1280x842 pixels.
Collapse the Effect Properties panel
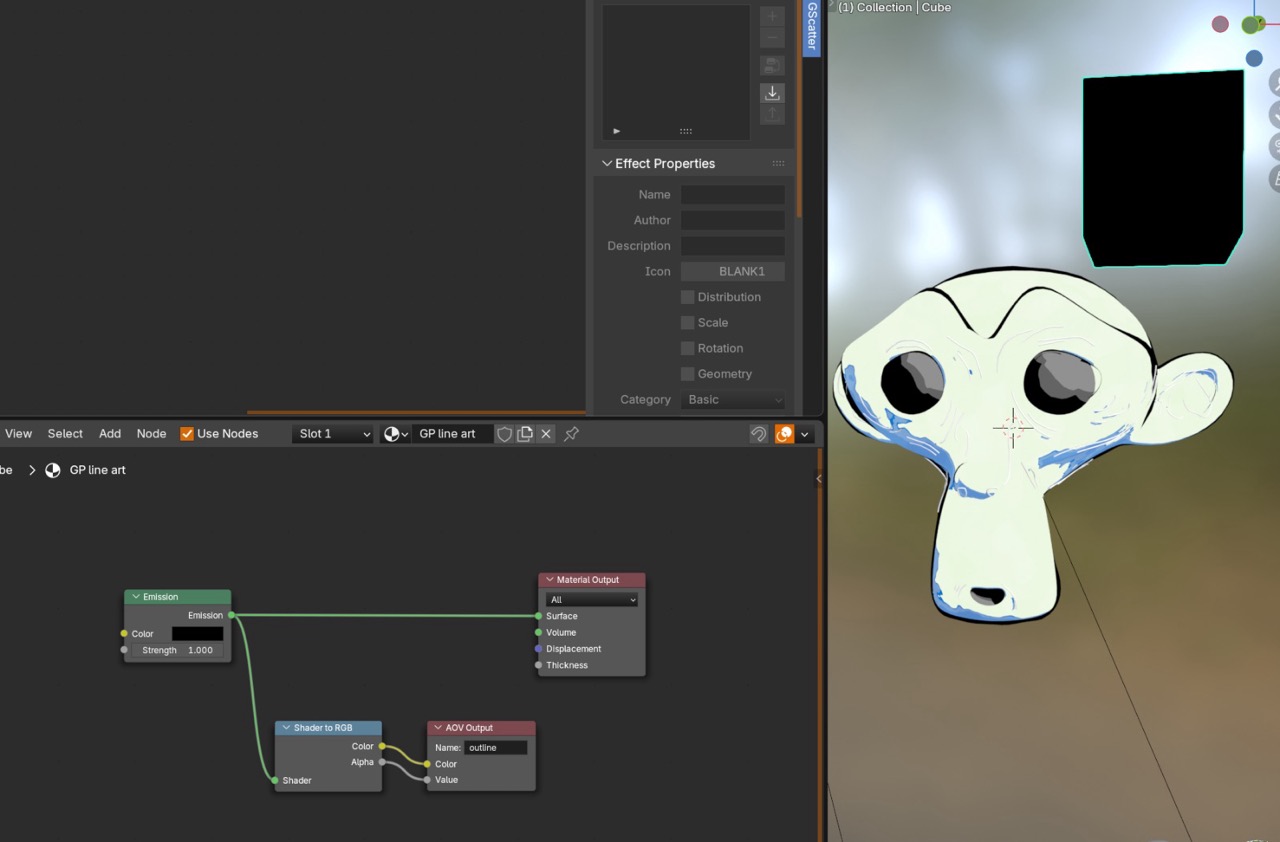pyautogui.click(x=607, y=164)
